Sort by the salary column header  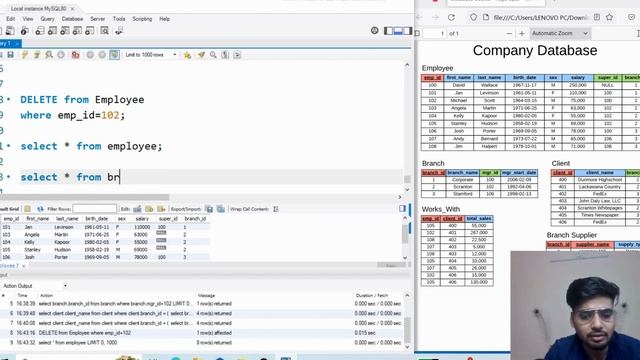point(142,219)
